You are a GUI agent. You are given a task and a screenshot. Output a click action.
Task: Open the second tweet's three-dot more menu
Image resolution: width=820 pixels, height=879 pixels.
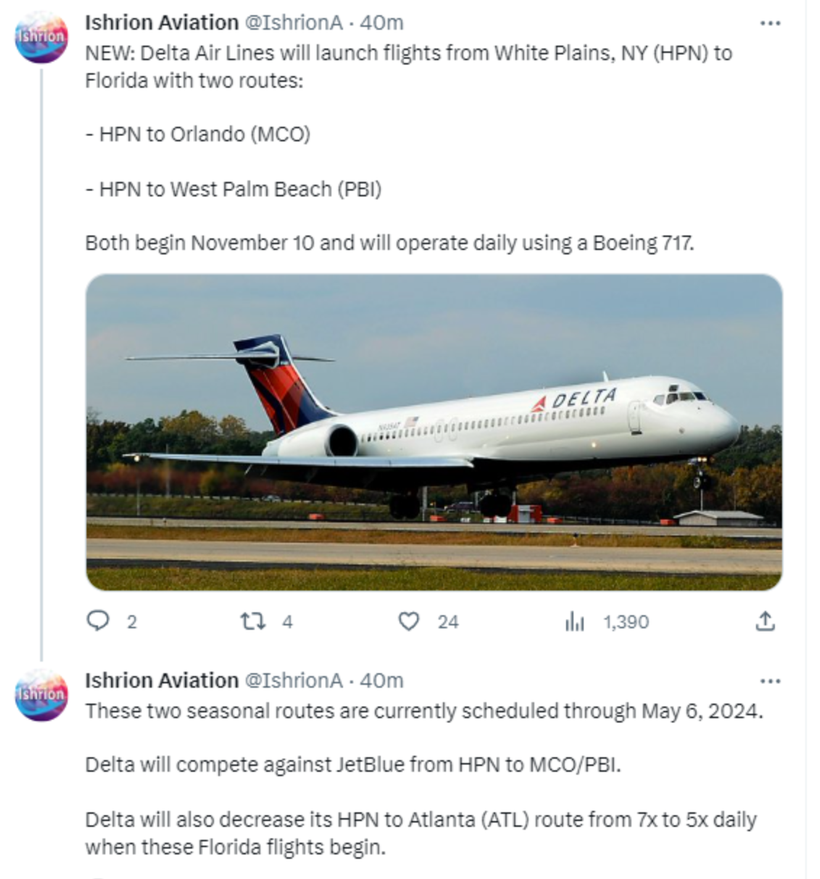(770, 681)
